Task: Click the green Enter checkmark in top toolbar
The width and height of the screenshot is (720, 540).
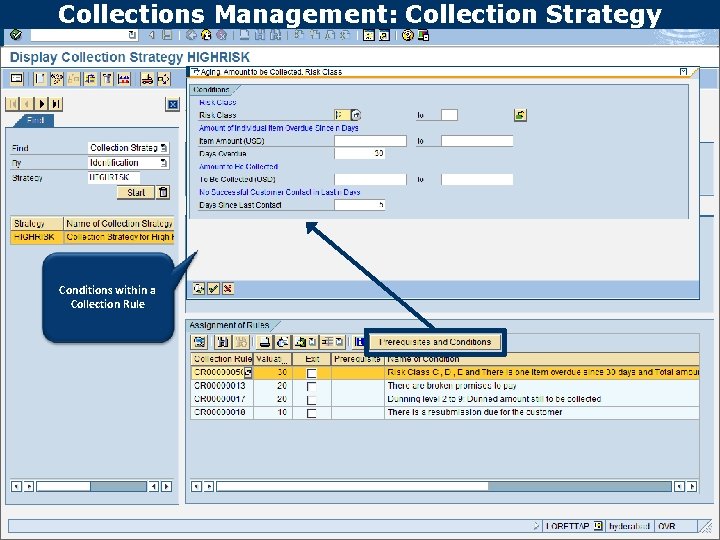Action: point(16,35)
